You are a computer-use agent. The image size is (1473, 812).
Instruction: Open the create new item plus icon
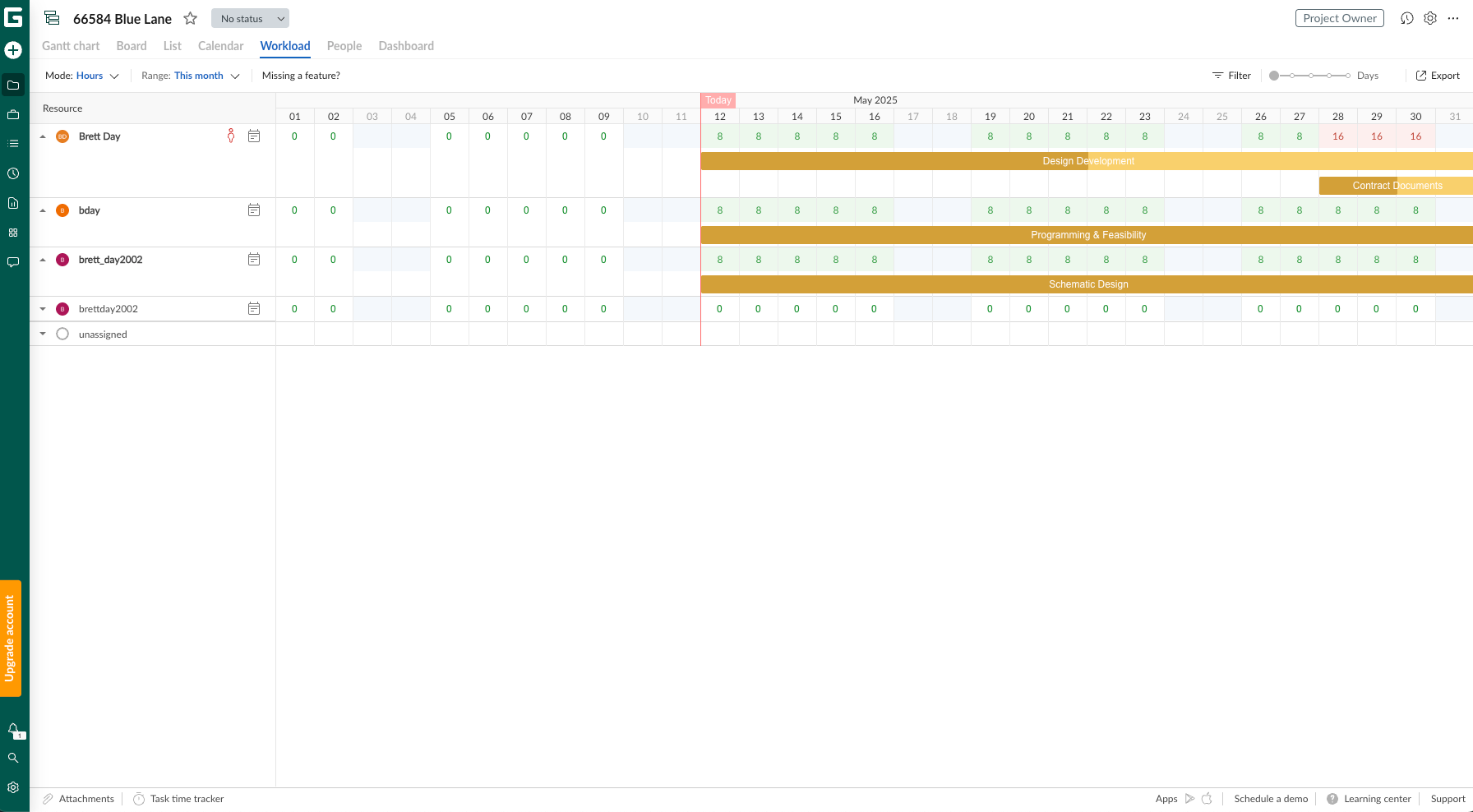[13, 50]
